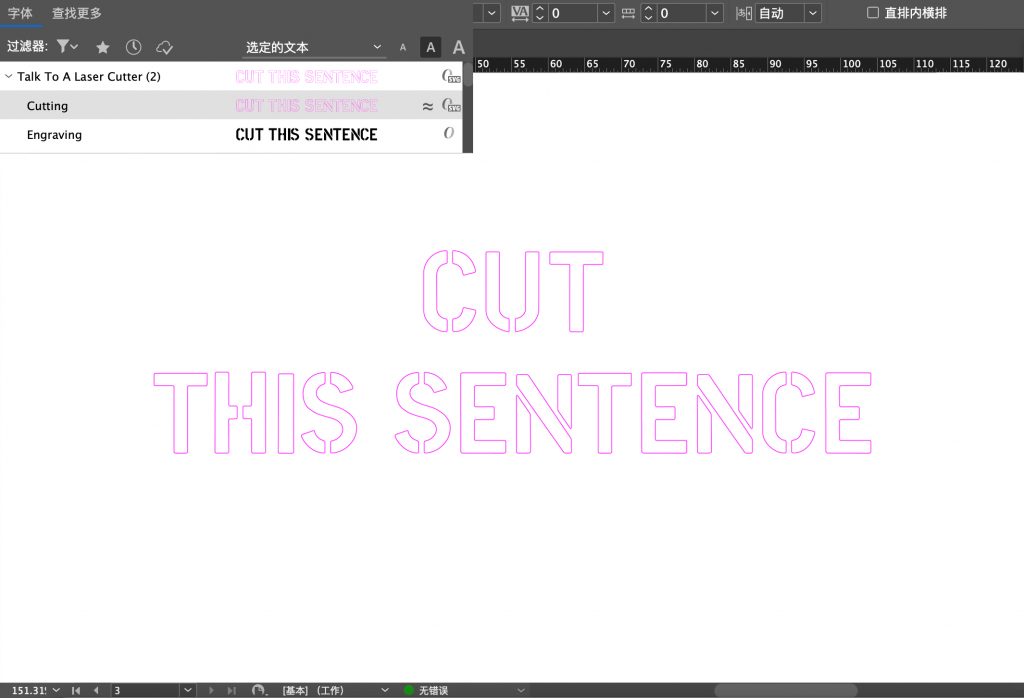Screen dimensions: 1024x698
Task: Click the tracking icon beside the second 0 field
Action: [x=628, y=13]
